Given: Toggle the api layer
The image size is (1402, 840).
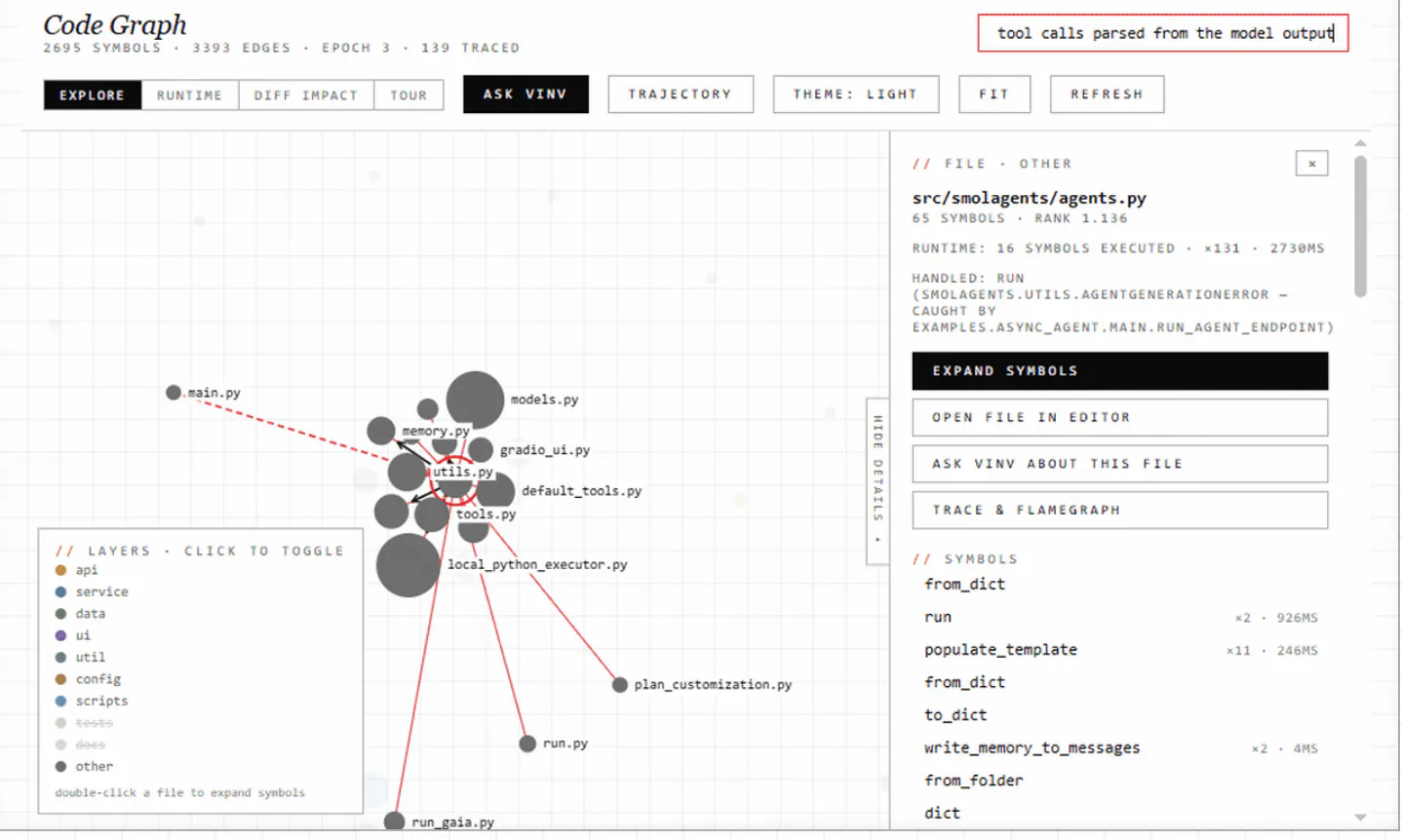Looking at the screenshot, I should [77, 570].
